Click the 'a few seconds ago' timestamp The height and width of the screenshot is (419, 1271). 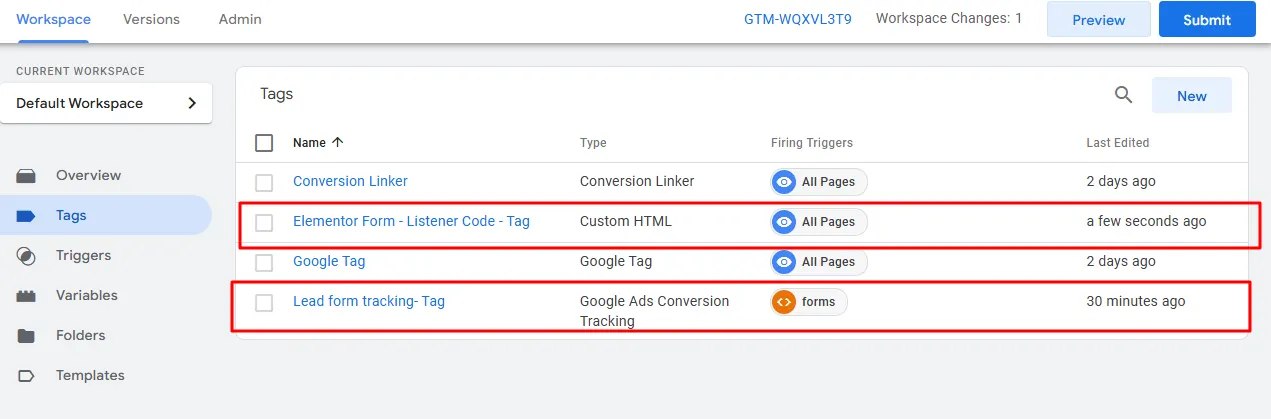[1146, 221]
